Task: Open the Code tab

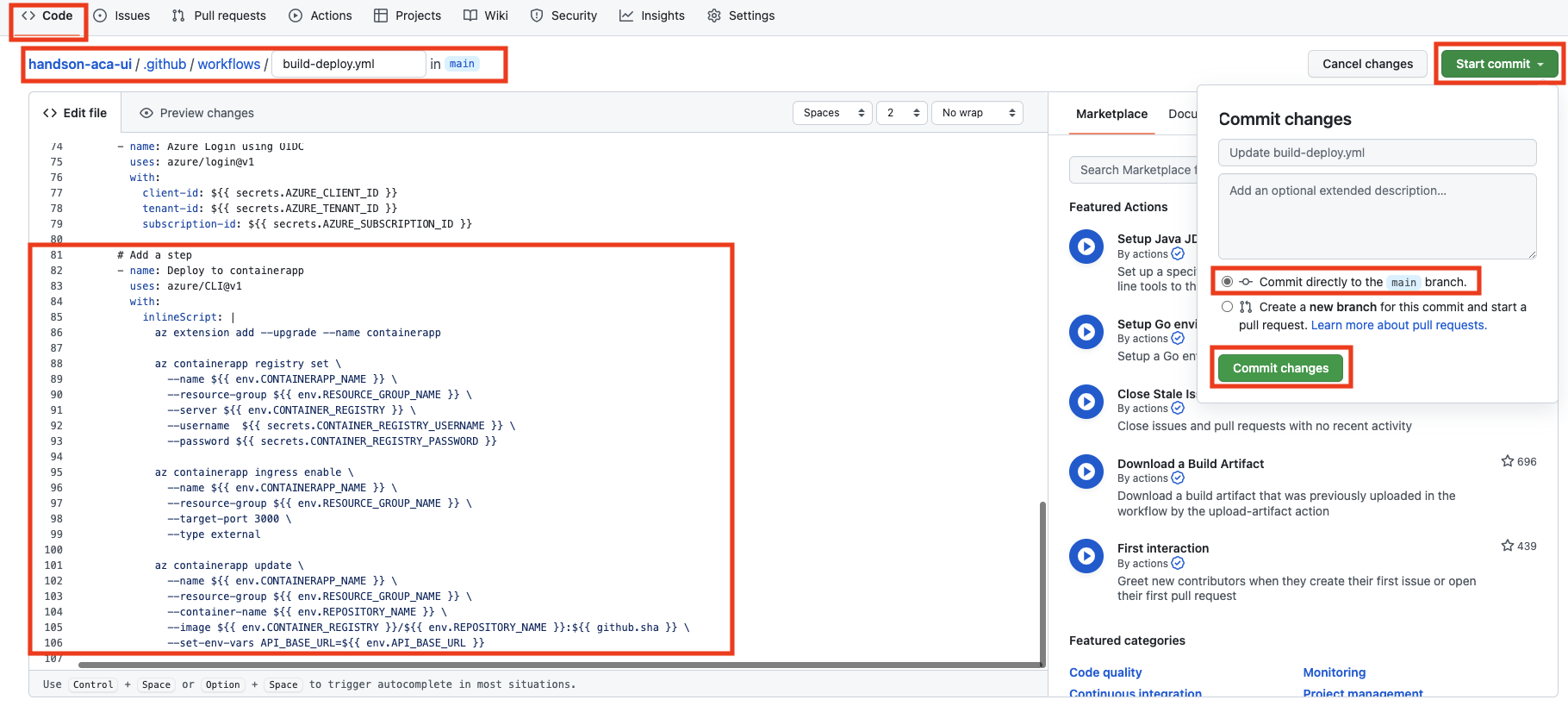Action: click(x=47, y=16)
